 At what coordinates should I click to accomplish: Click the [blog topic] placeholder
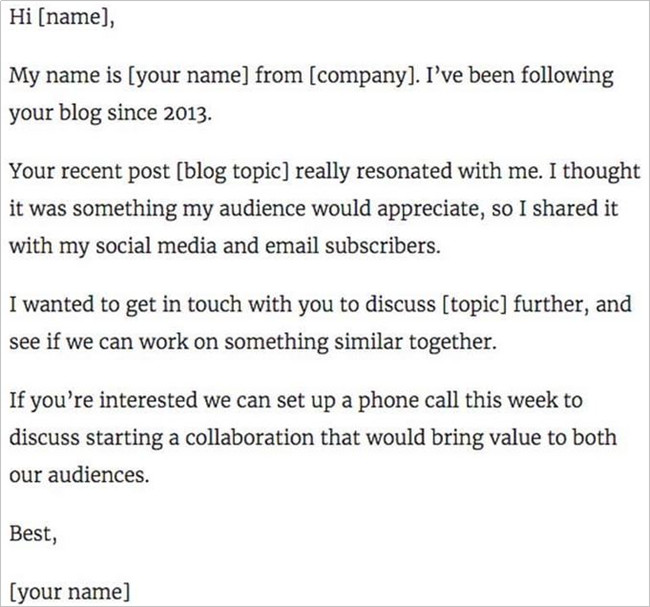[x=232, y=171]
